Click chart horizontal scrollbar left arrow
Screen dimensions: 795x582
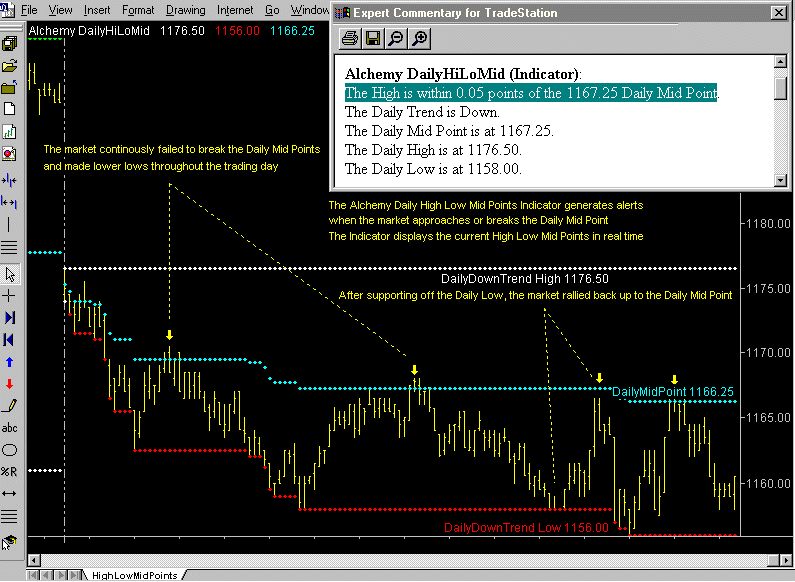click(x=34, y=560)
